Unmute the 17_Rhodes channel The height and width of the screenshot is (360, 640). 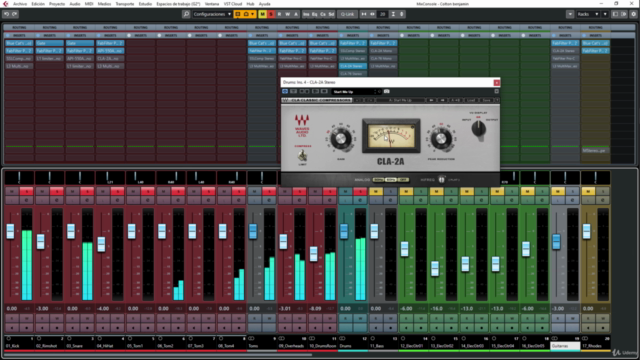pyautogui.click(x=588, y=191)
